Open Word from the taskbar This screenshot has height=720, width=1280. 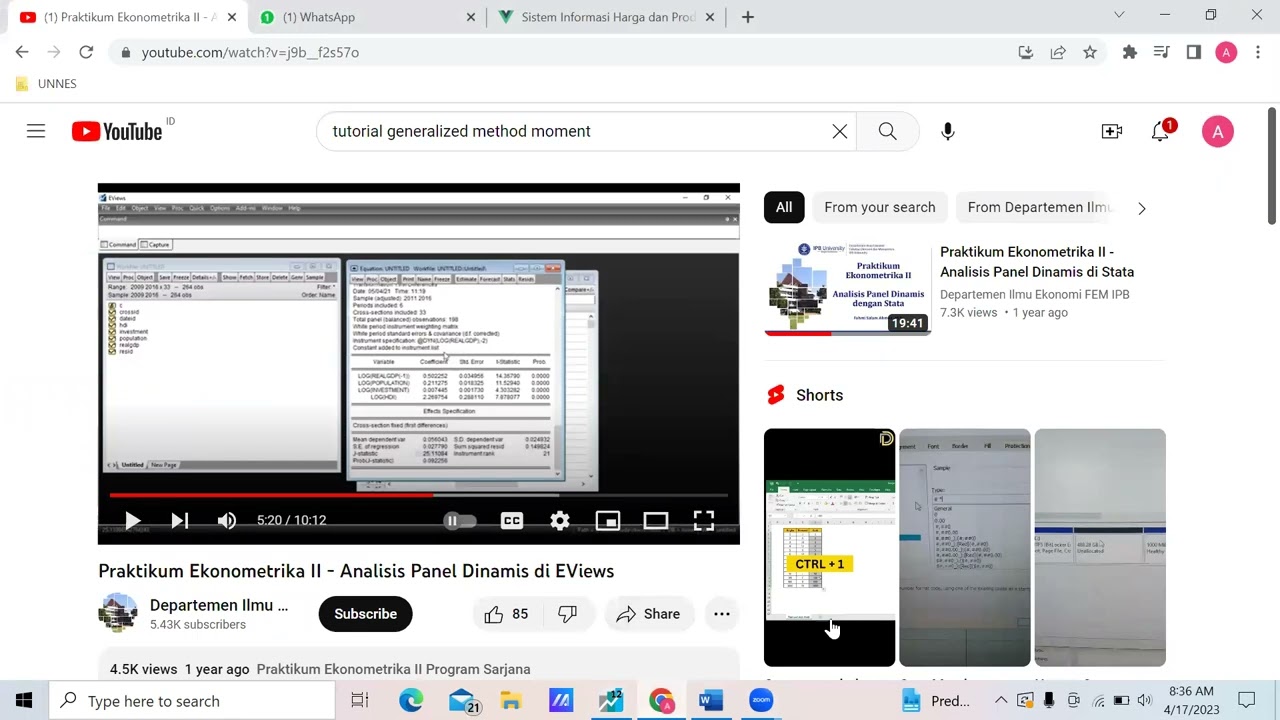pyautogui.click(x=711, y=701)
